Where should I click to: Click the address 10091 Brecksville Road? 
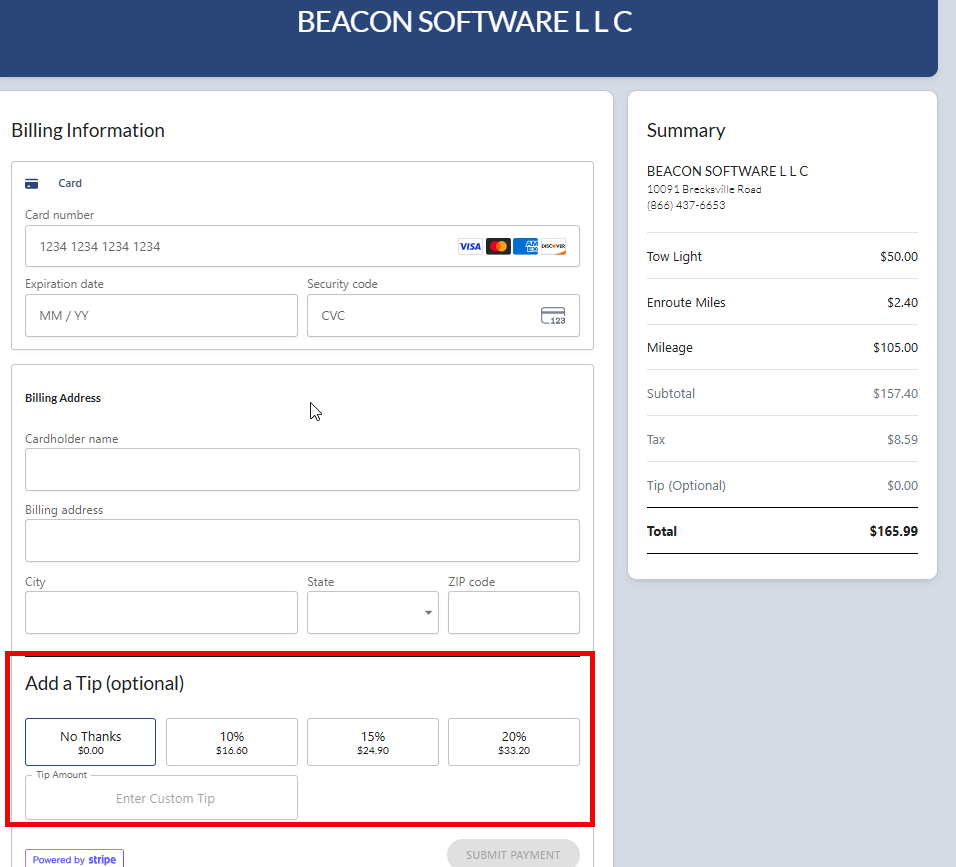click(704, 189)
